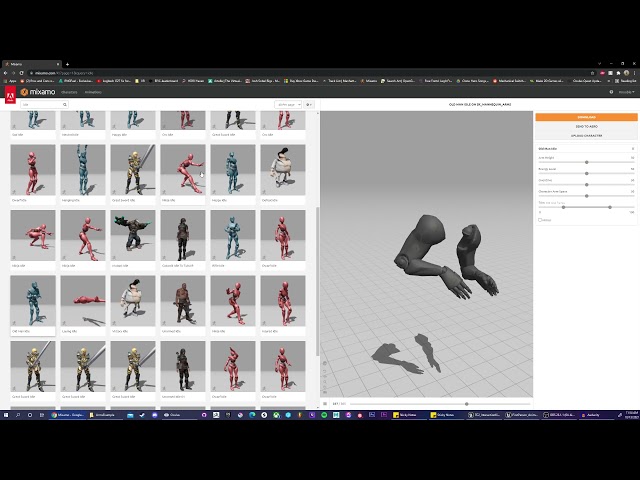
Task: Adjust the Overdrive slider
Action: point(587,185)
